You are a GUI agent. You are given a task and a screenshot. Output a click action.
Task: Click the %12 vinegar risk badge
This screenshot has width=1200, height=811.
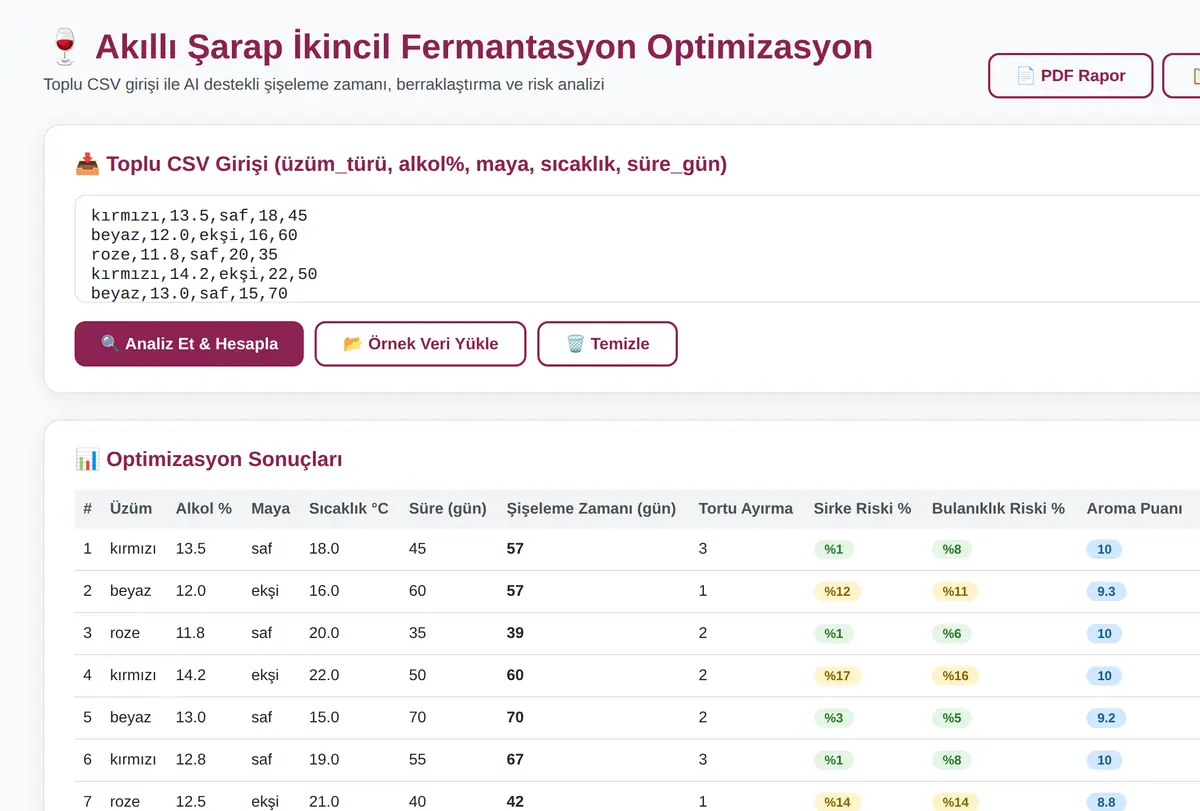coord(837,591)
